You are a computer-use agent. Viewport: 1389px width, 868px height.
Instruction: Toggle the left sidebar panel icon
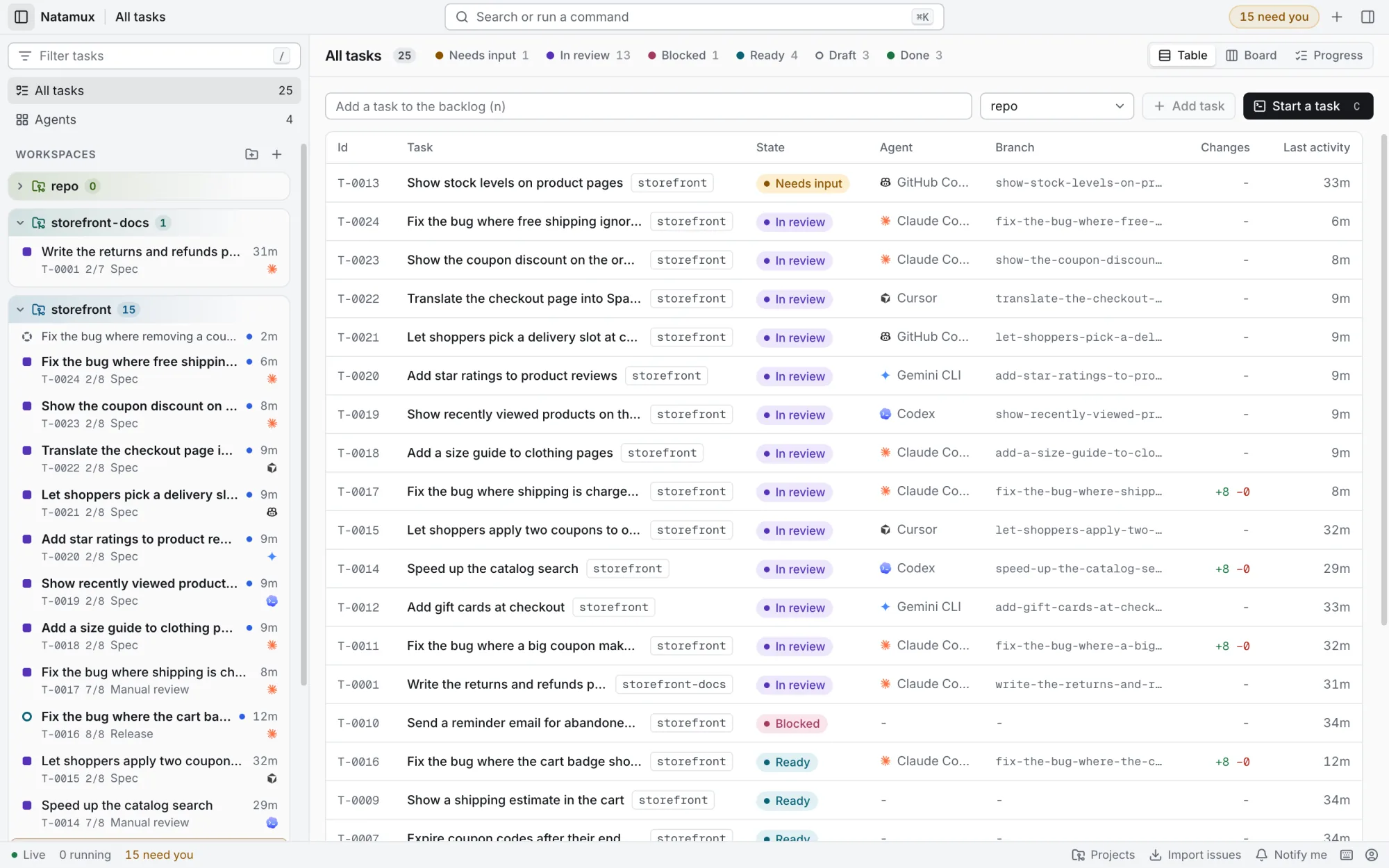21,17
